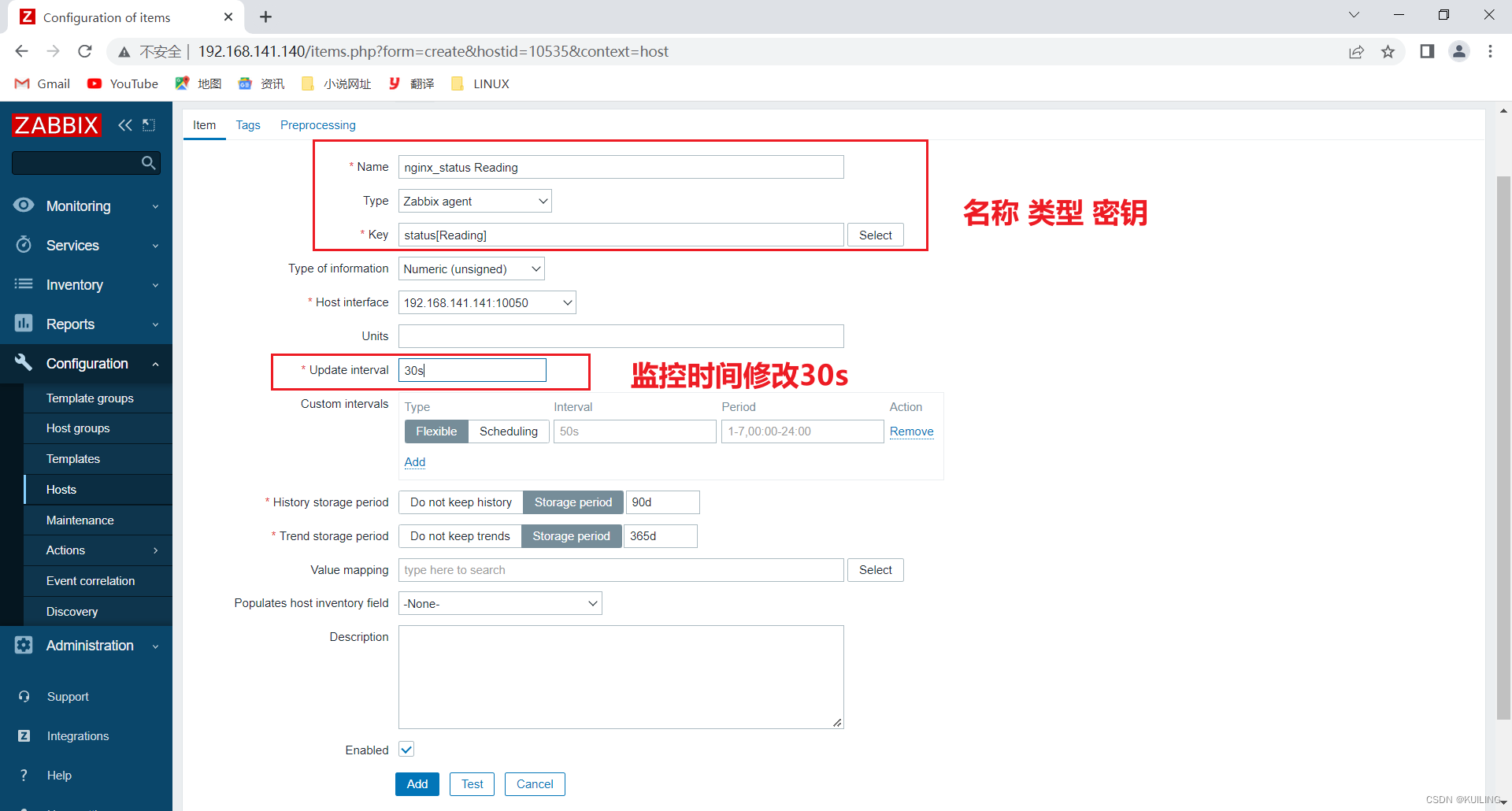Click the Reports chart icon
This screenshot has width=1512, height=811.
tap(24, 324)
